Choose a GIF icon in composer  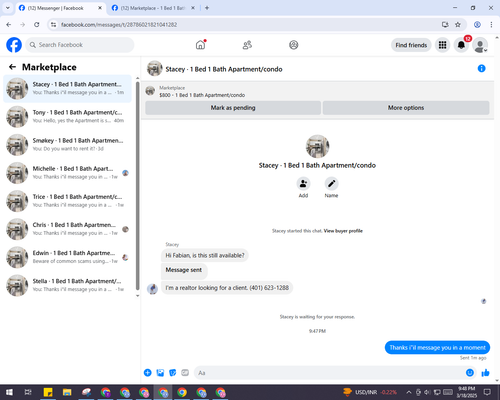(x=185, y=373)
